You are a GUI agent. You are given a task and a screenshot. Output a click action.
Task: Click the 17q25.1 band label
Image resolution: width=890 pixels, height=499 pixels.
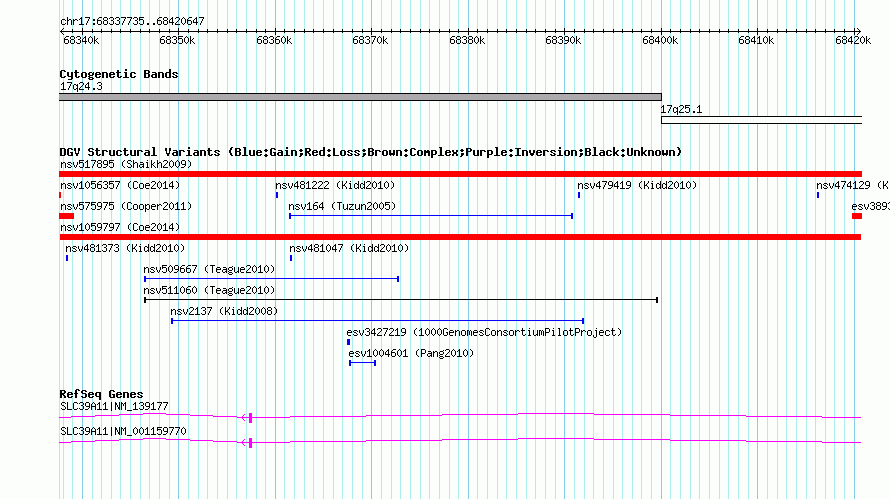click(x=681, y=109)
